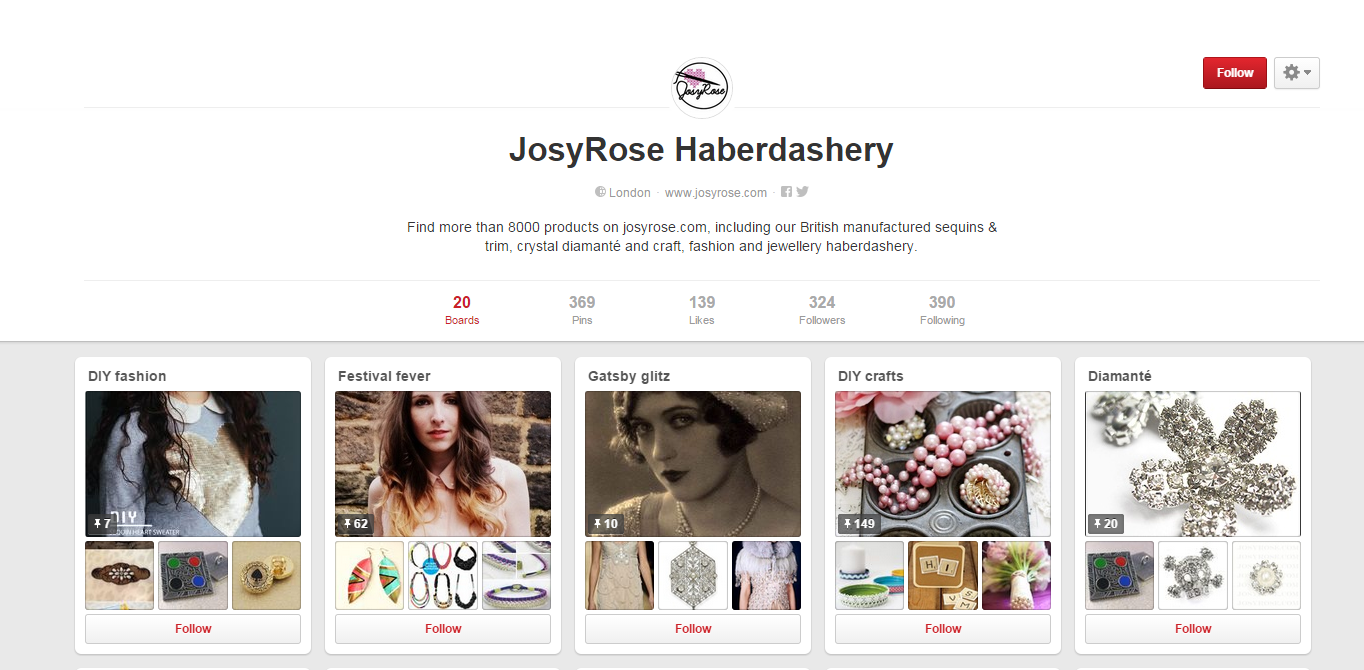The height and width of the screenshot is (670, 1364).
Task: Click the London location pin icon
Action: (600, 192)
